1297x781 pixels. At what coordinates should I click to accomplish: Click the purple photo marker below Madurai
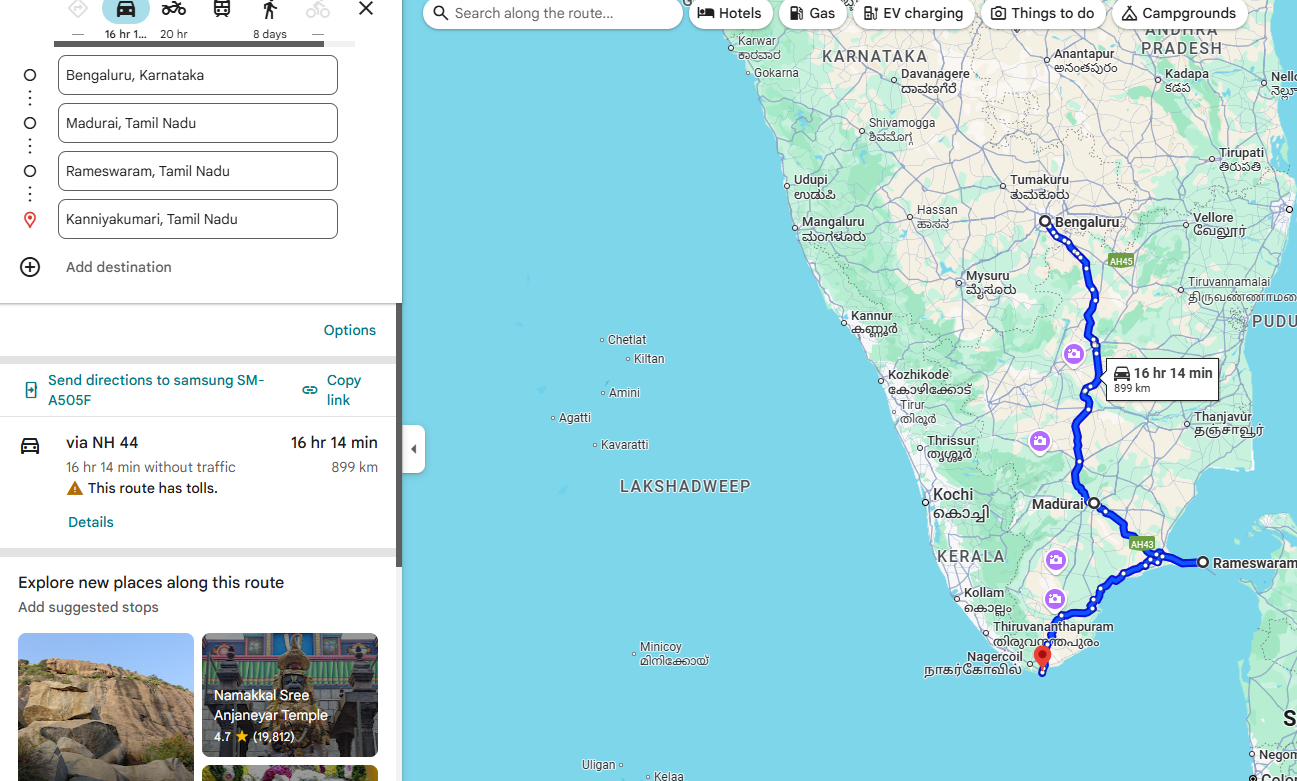coord(1055,559)
